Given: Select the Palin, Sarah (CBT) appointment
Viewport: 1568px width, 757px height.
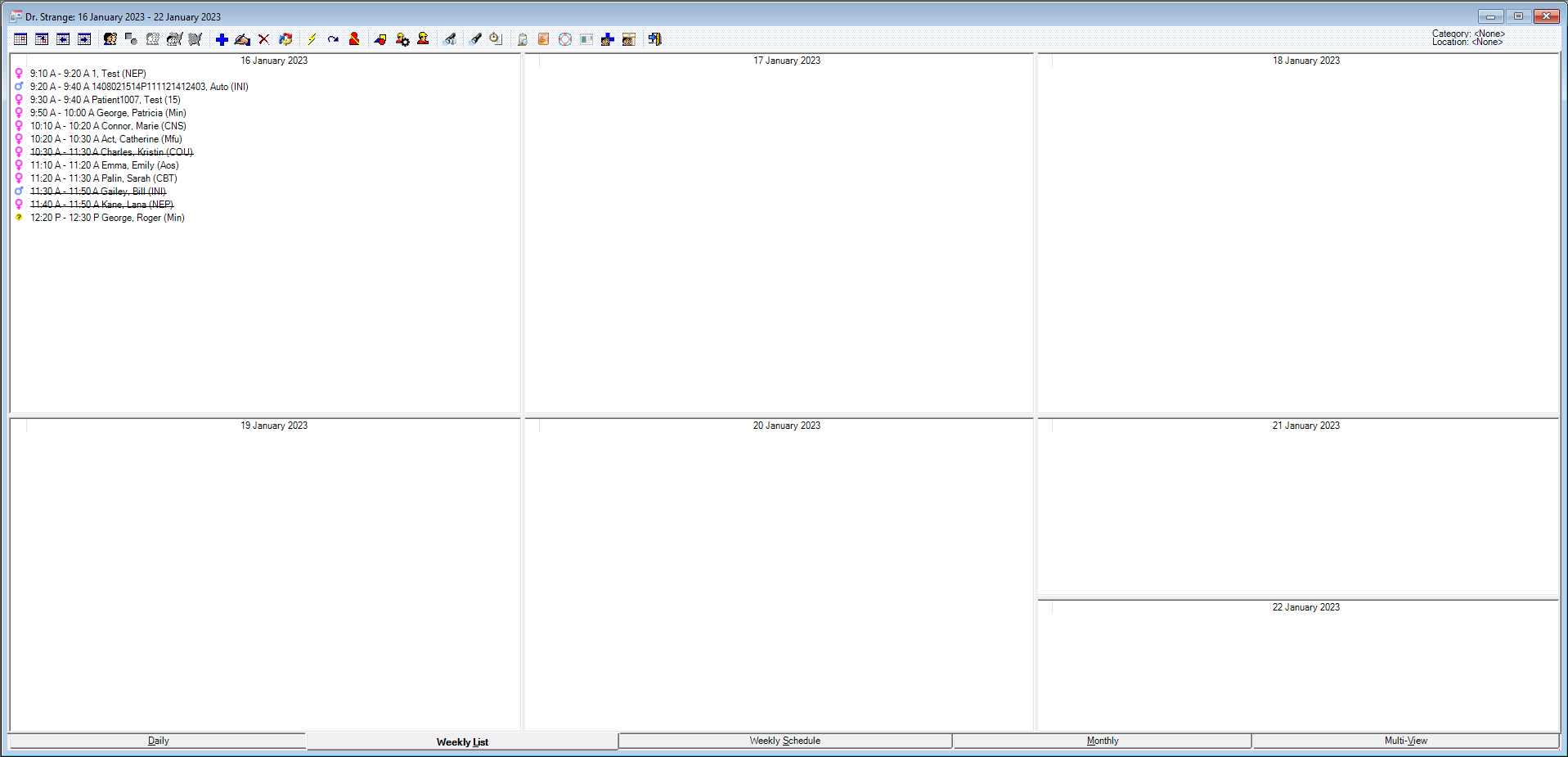Looking at the screenshot, I should click(x=104, y=178).
